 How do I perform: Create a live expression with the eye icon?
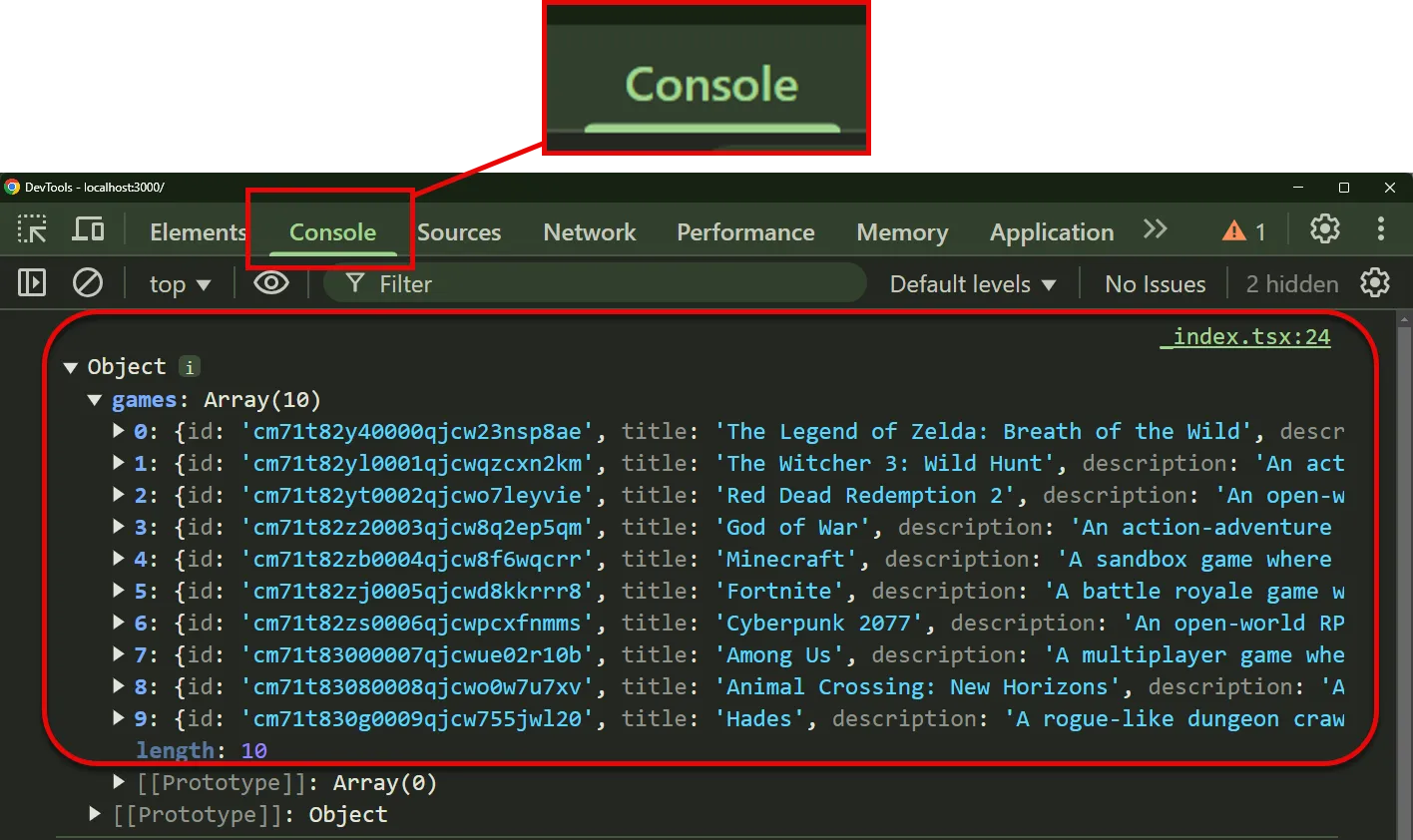tap(270, 282)
